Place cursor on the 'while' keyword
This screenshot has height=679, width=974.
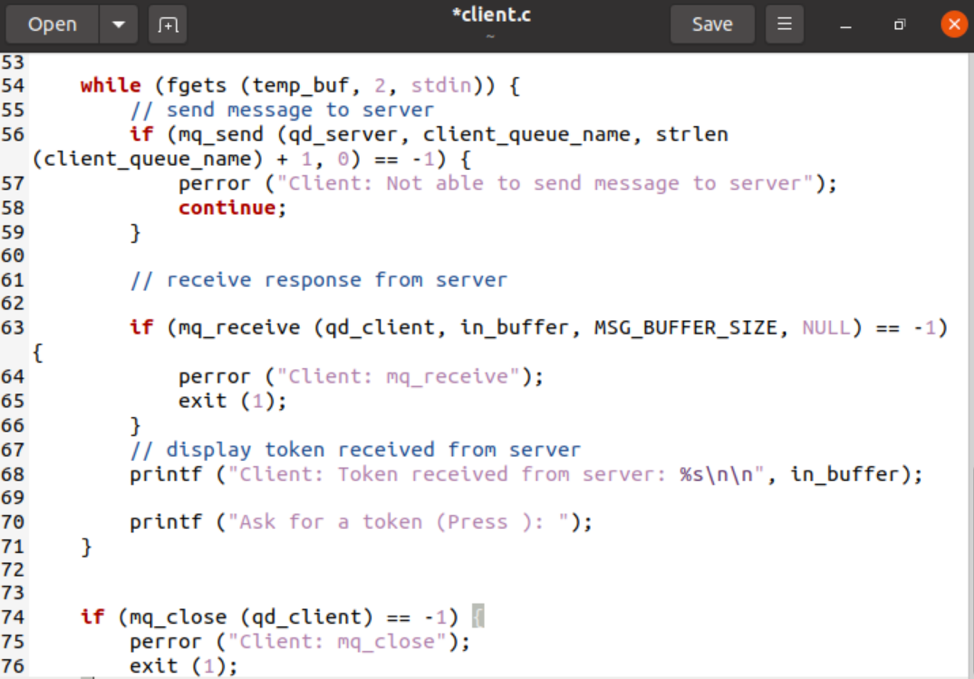[x=110, y=86]
